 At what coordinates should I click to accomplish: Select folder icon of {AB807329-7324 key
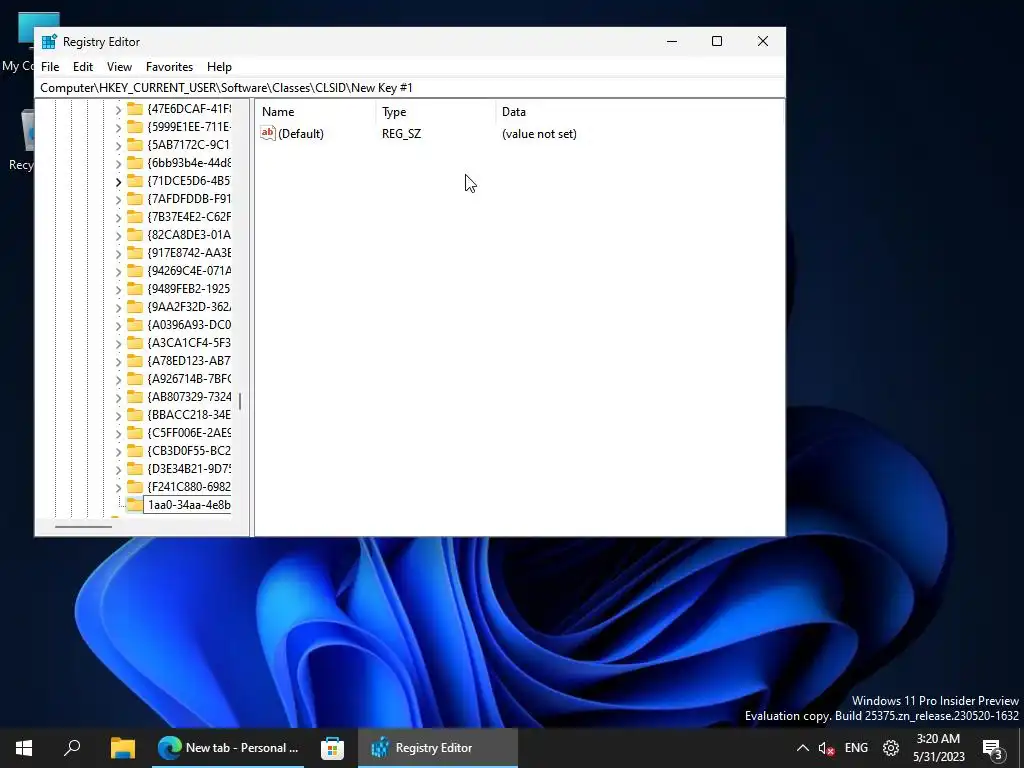click(x=135, y=396)
